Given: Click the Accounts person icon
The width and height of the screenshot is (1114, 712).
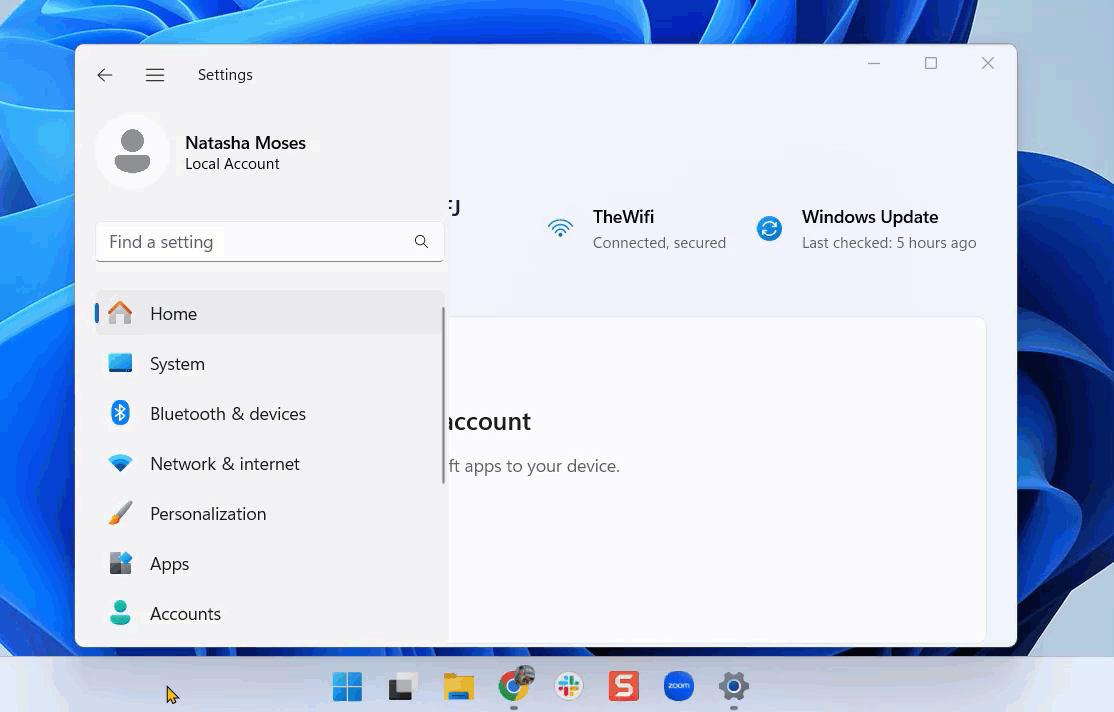Looking at the screenshot, I should 120,613.
